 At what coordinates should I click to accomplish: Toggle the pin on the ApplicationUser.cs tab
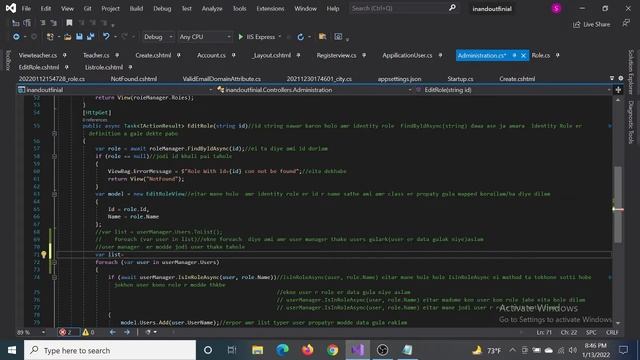[440, 55]
